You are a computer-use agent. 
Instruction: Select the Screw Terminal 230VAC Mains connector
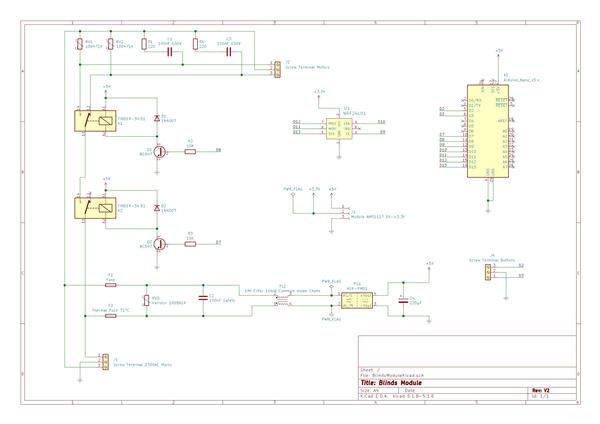point(103,362)
